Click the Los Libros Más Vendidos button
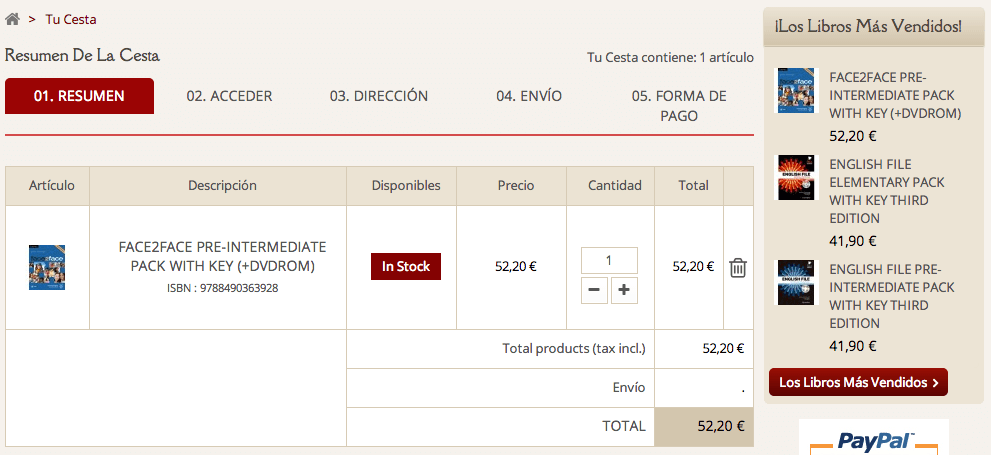Screen dimensions: 991x455 click(858, 382)
